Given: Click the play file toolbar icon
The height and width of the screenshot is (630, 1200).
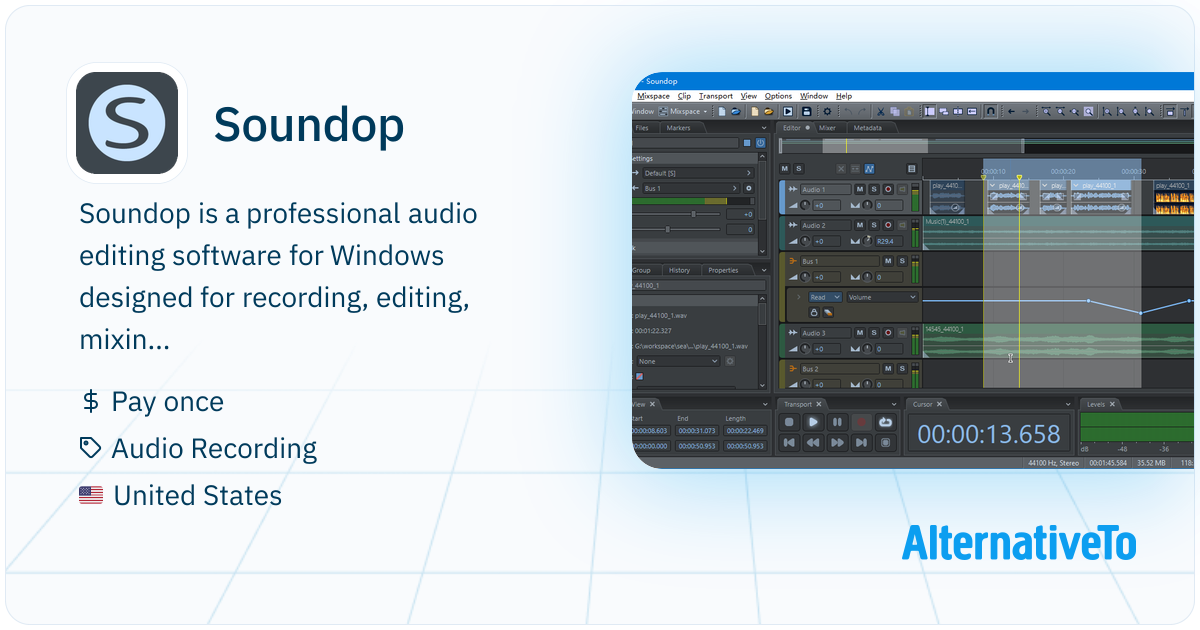Looking at the screenshot, I should coord(787,112).
